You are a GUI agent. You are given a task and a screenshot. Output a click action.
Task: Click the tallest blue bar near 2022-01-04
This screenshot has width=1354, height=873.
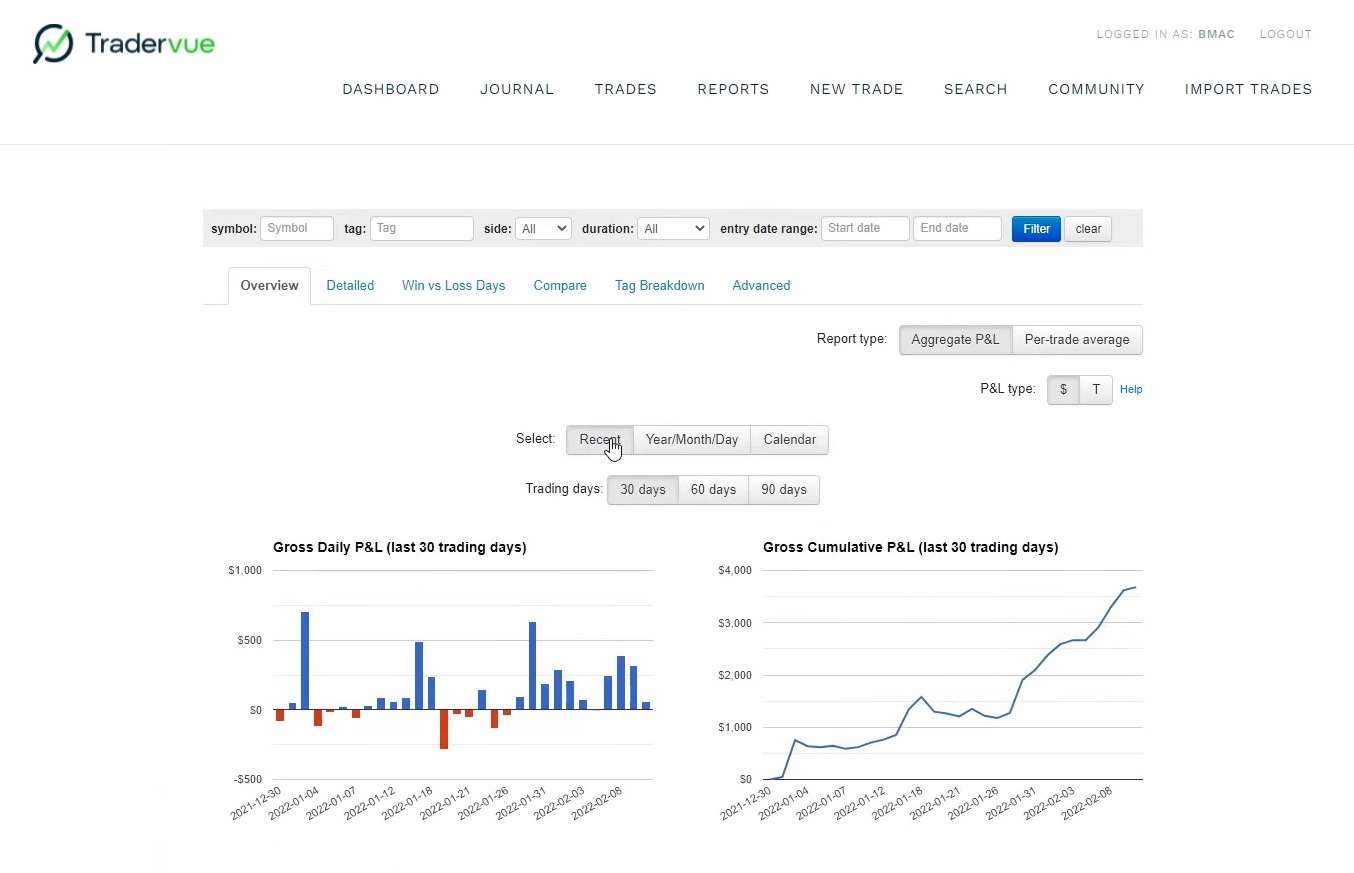[305, 661]
